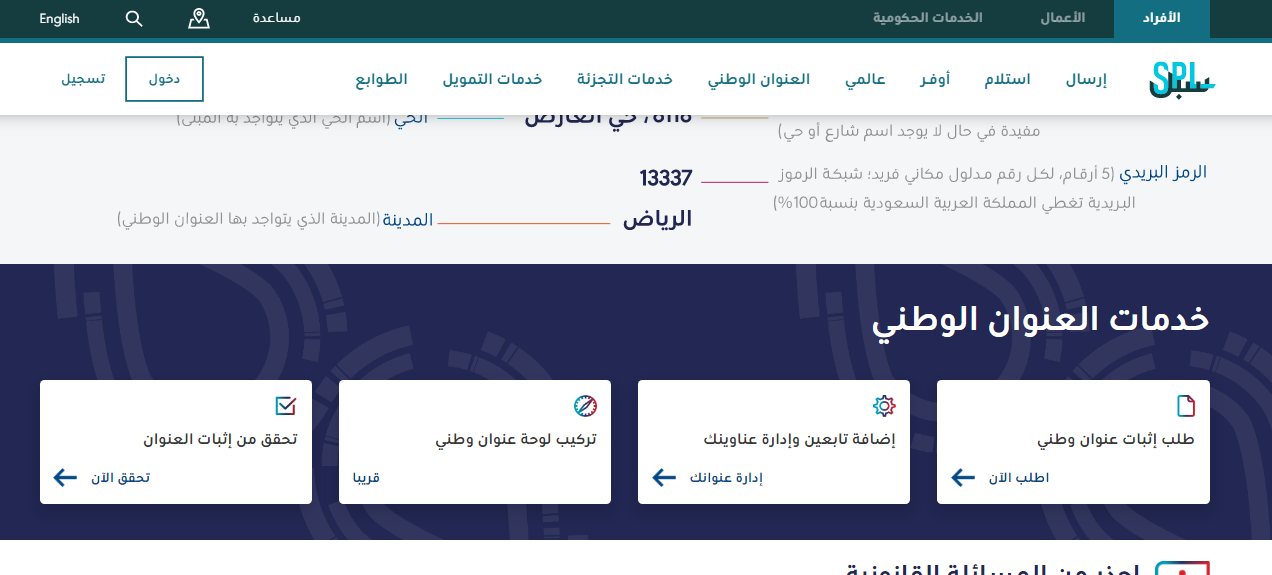
Task: Click arrow beside اطلب الآن
Action: 963,477
